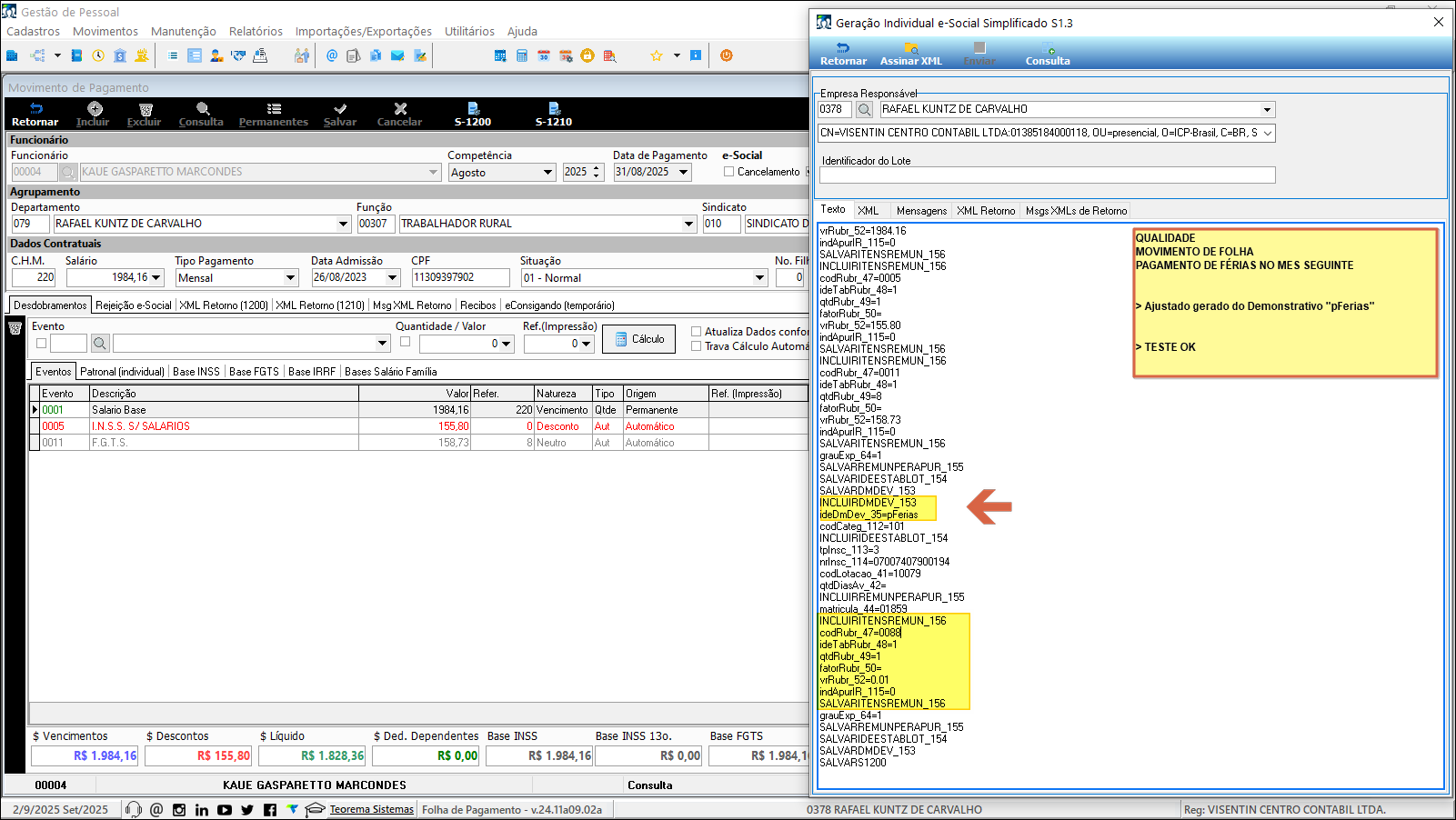Click the CPF field 11309397902

coord(460,277)
